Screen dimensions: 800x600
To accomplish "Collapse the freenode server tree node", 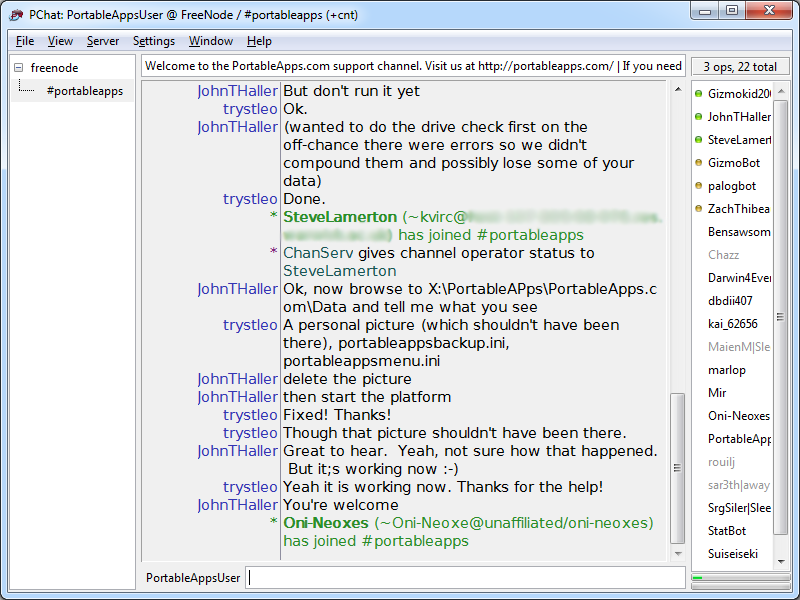I will coord(18,68).
